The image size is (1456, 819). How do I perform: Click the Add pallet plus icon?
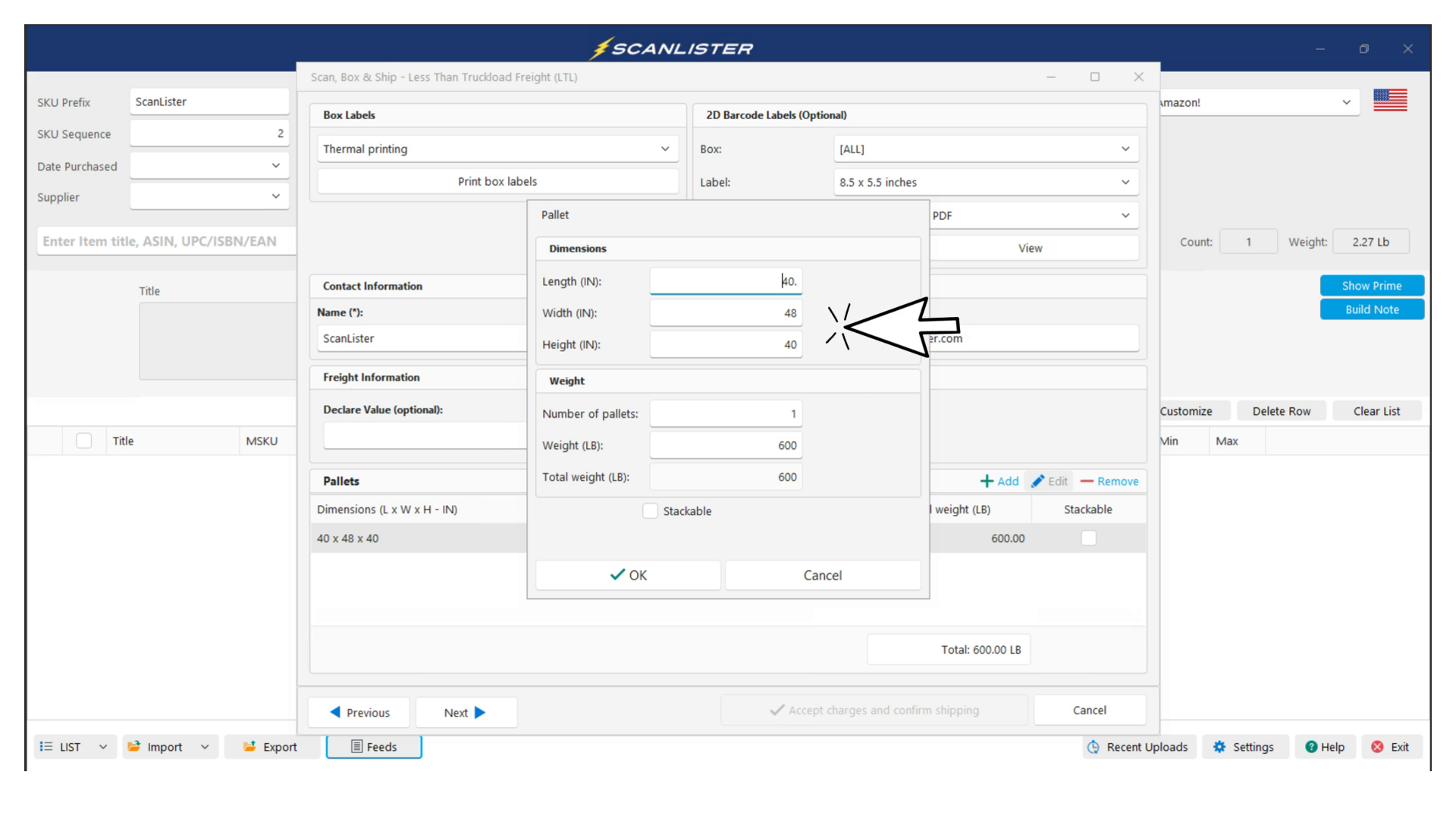pyautogui.click(x=987, y=482)
